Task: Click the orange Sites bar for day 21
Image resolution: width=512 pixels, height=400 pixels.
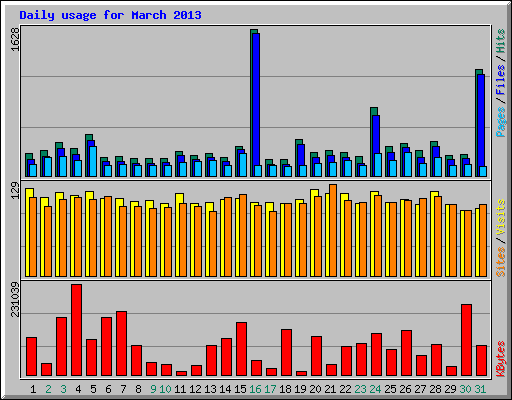Action: click(333, 230)
